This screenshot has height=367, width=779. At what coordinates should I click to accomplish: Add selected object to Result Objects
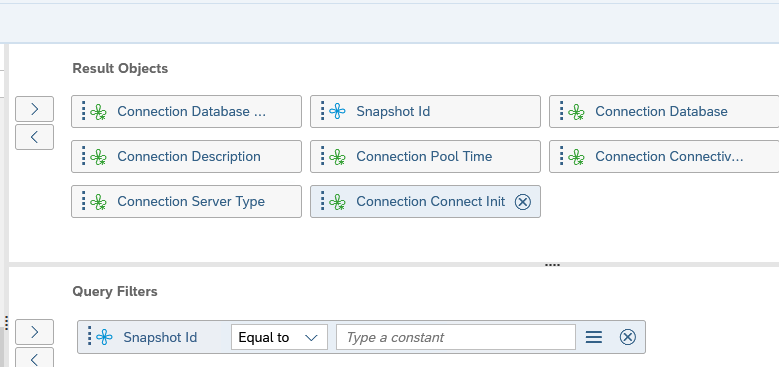point(34,109)
